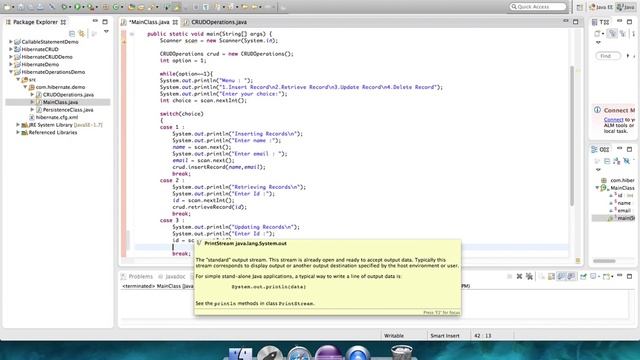Click the Run green play toolbar icon
Image resolution: width=640 pixels, height=360 pixels.
pyautogui.click(x=77, y=7)
